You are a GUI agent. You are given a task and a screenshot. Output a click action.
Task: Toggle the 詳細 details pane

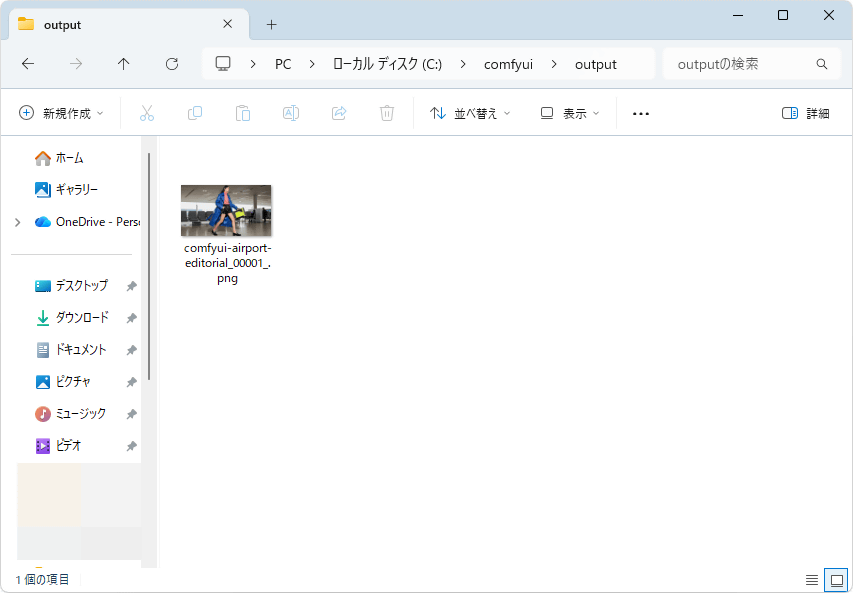(805, 113)
